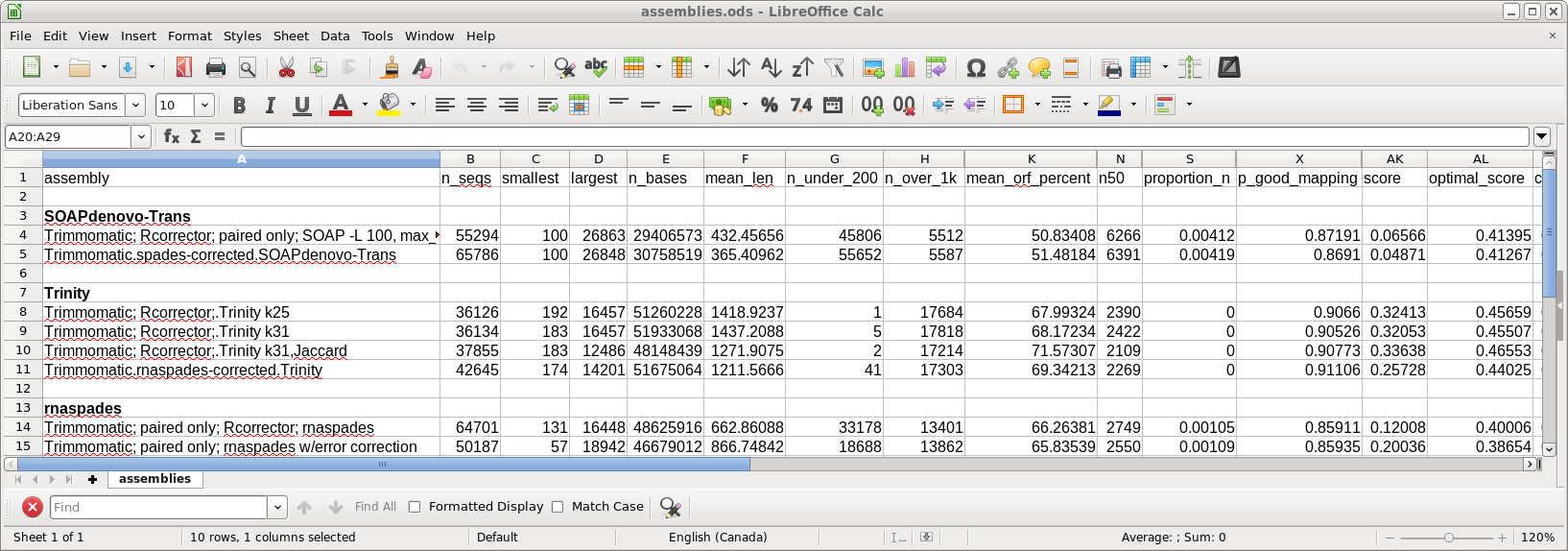This screenshot has width=1568, height=551.
Task: Click the Cut scissors icon
Action: 286,67
